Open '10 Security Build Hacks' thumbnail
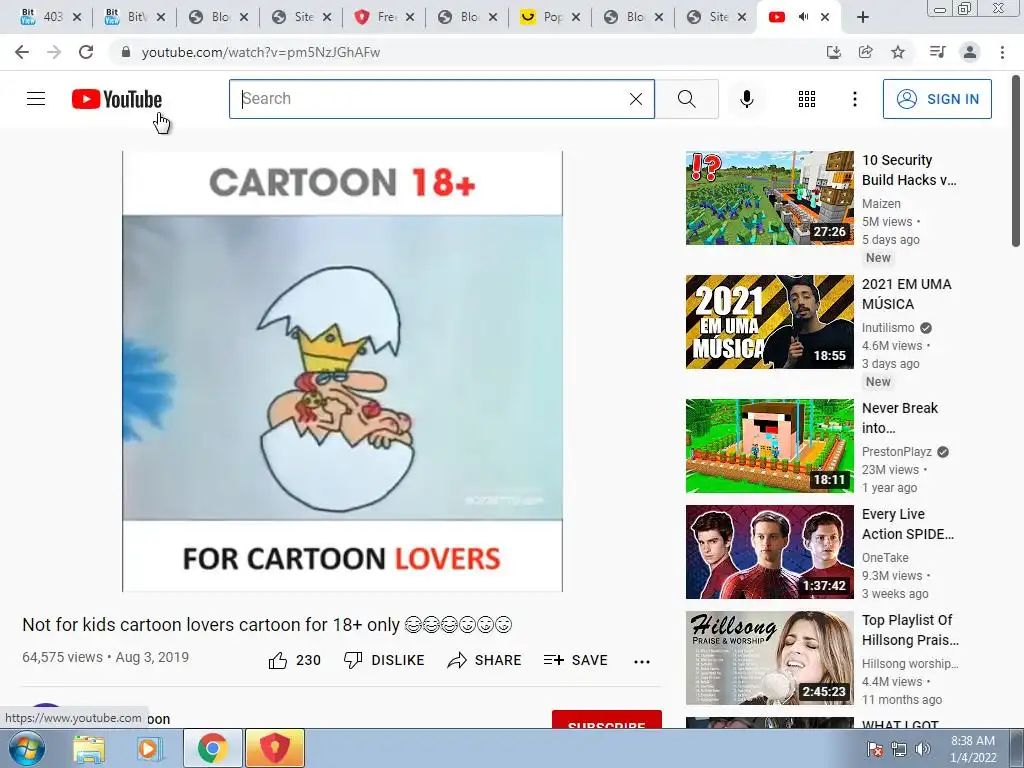This screenshot has width=1024, height=768. point(769,198)
